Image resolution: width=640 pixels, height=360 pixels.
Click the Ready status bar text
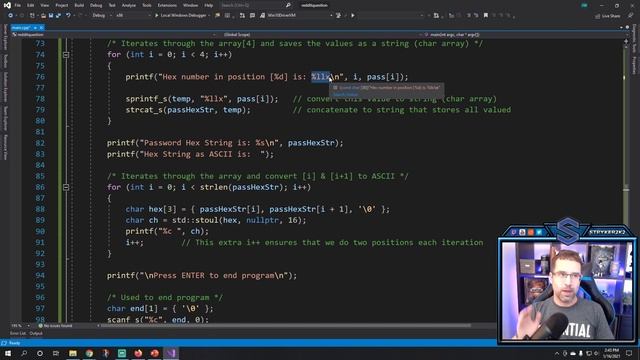tap(15, 343)
